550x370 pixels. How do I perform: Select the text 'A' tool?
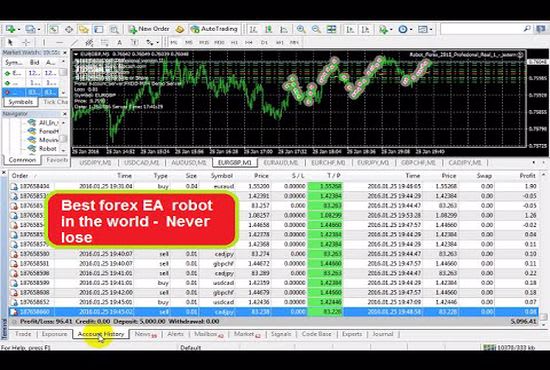(120, 42)
